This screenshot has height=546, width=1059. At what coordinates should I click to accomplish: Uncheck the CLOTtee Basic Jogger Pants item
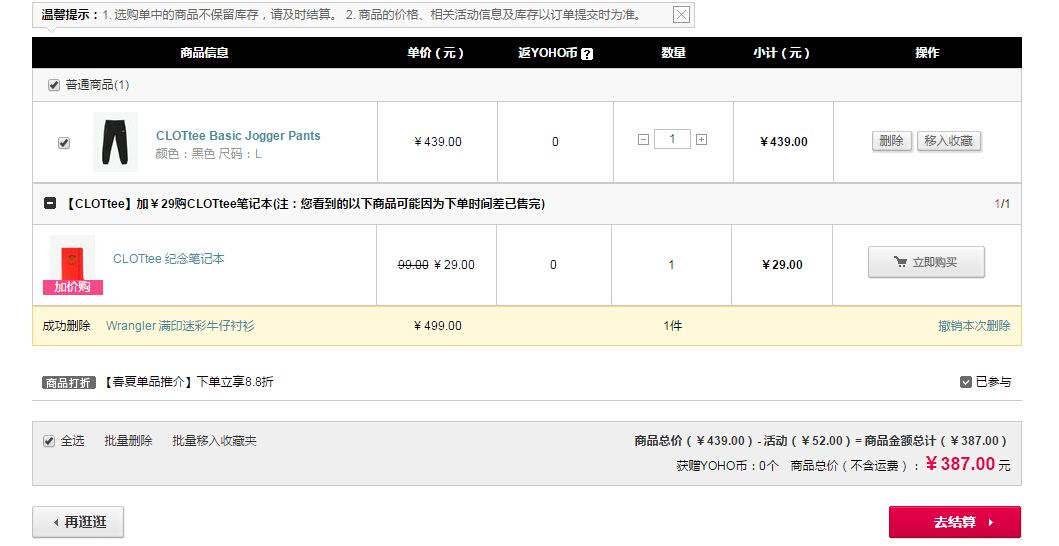64,143
